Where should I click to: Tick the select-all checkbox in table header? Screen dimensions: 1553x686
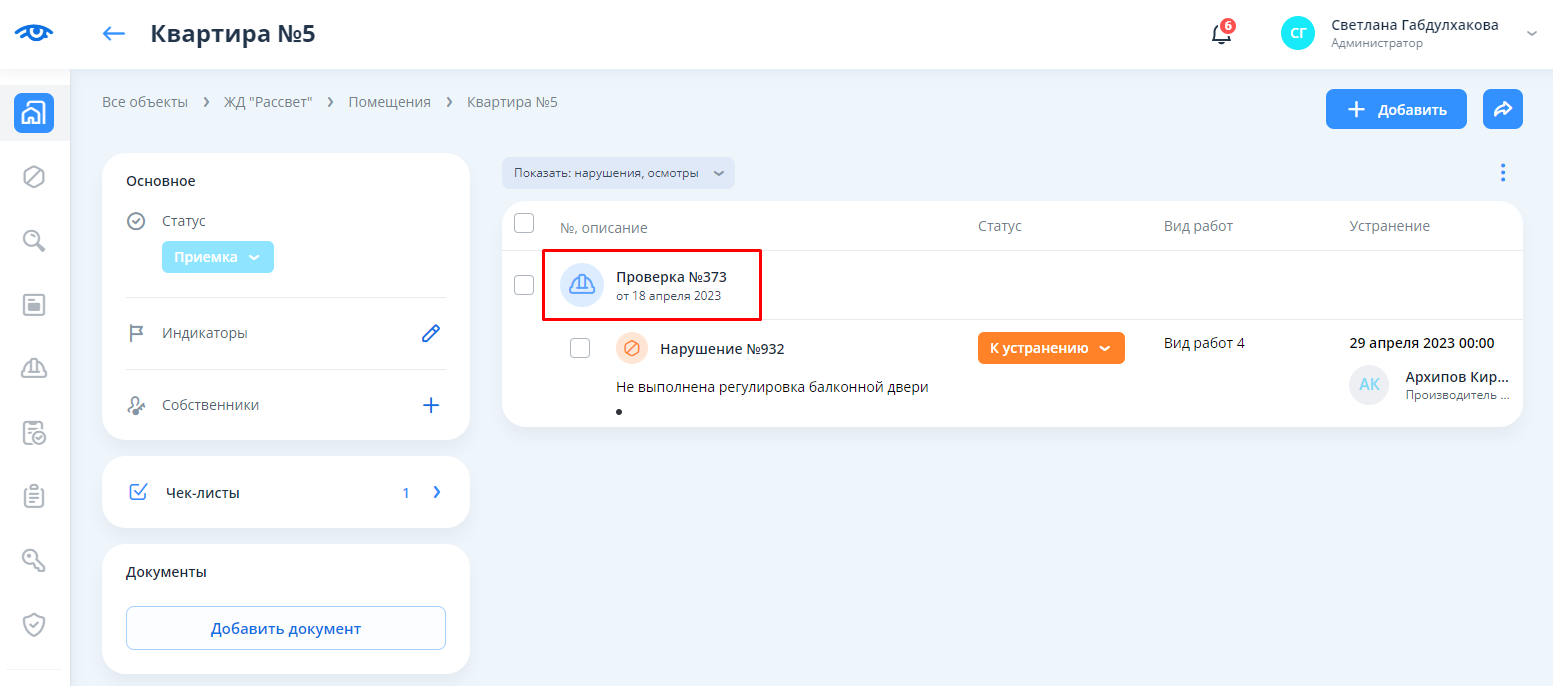[x=524, y=223]
